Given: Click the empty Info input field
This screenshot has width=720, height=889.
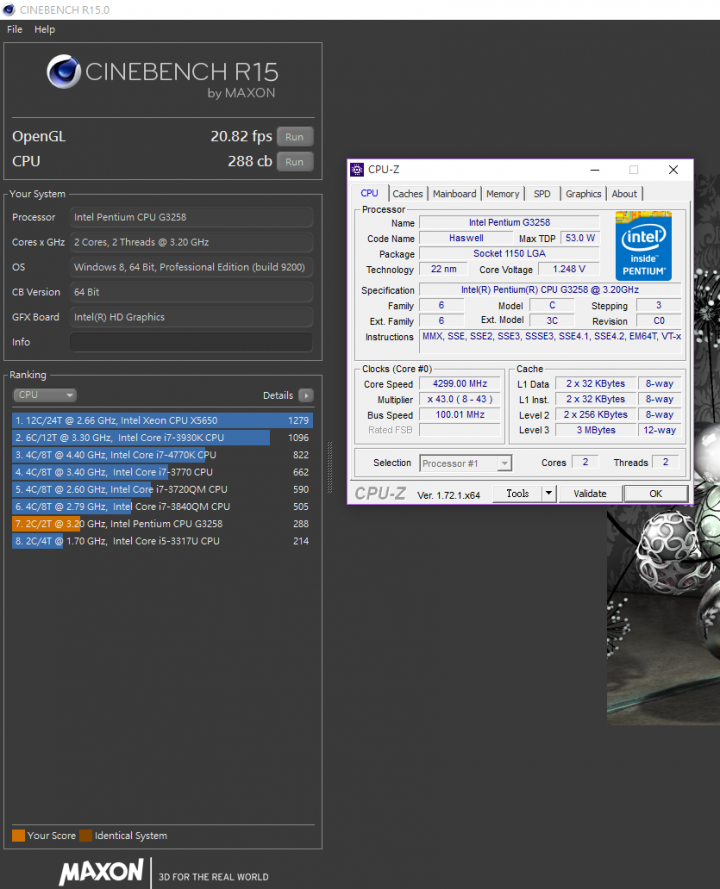Looking at the screenshot, I should point(191,342).
